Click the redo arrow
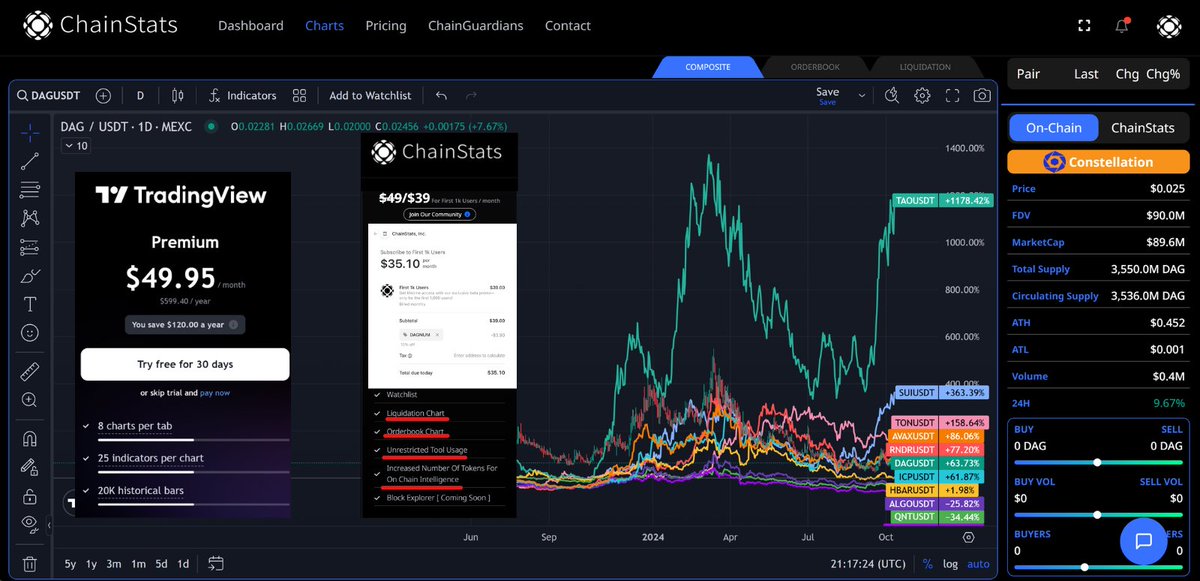Viewport: 1200px width, 581px height. click(471, 96)
